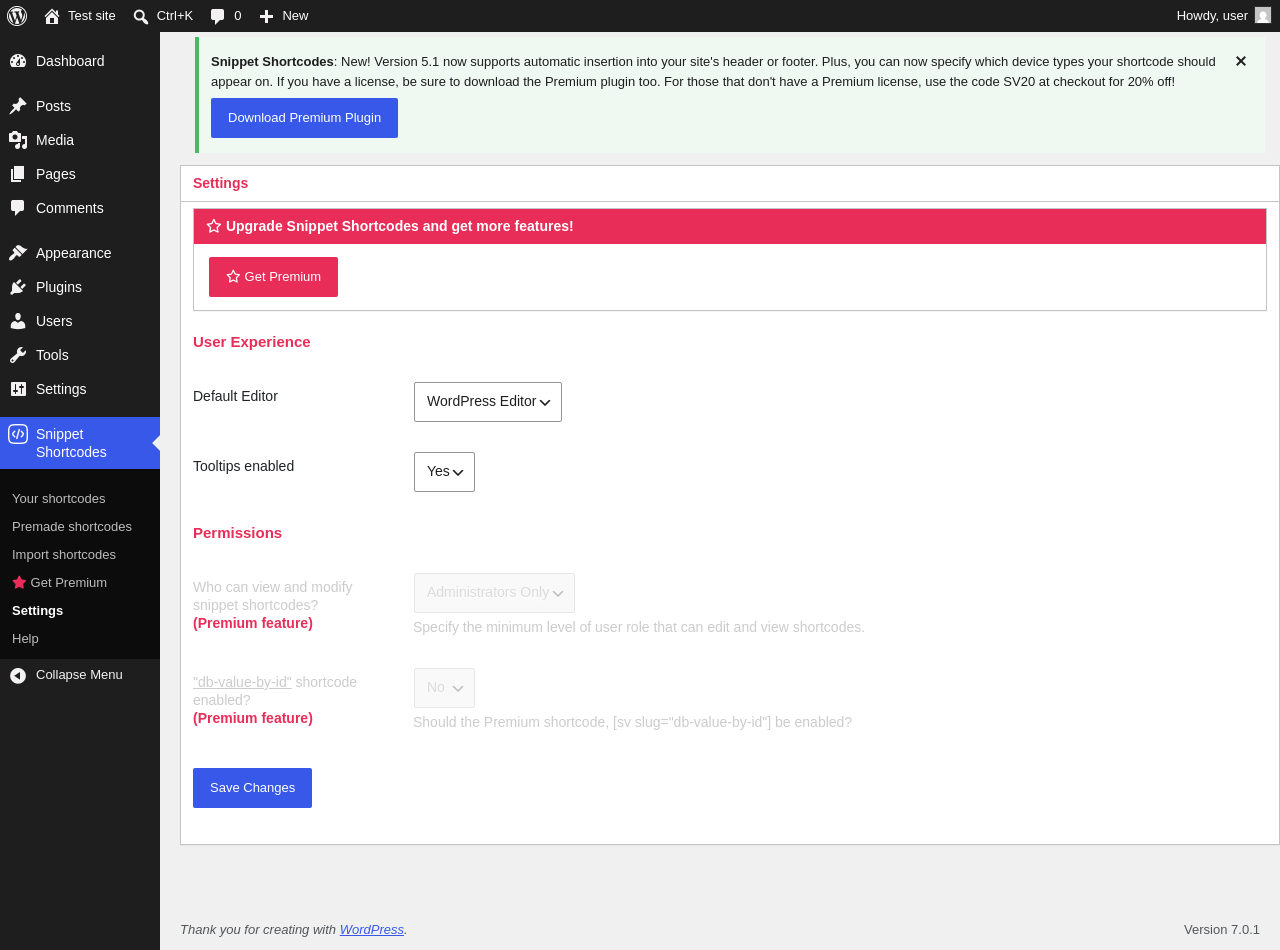The width and height of the screenshot is (1280, 950).
Task: Open the Plugins menu item
Action: coord(80,287)
